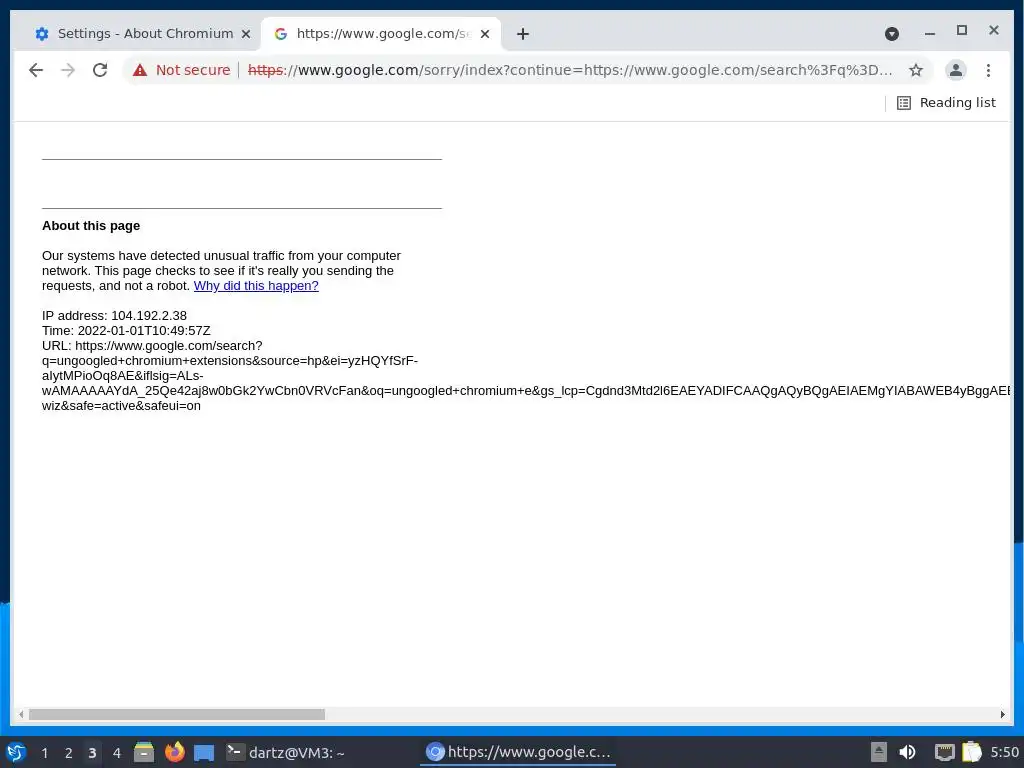
Task: Close the google.com tab
Action: (485, 34)
